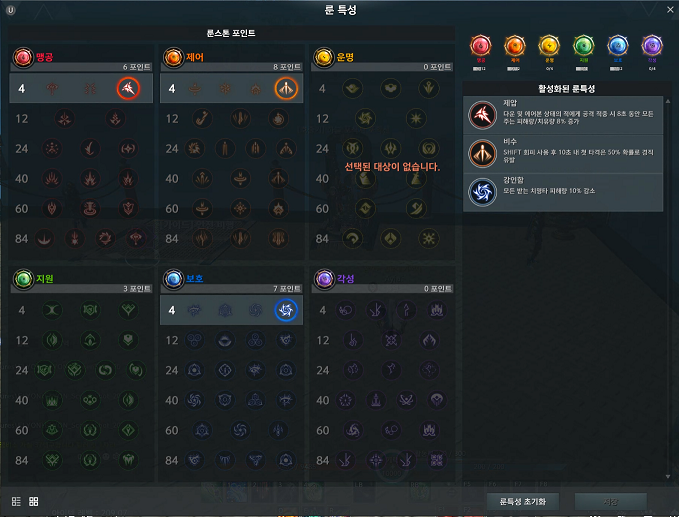Click the 보호 category header orb icon
The image size is (679, 517).
click(x=174, y=279)
